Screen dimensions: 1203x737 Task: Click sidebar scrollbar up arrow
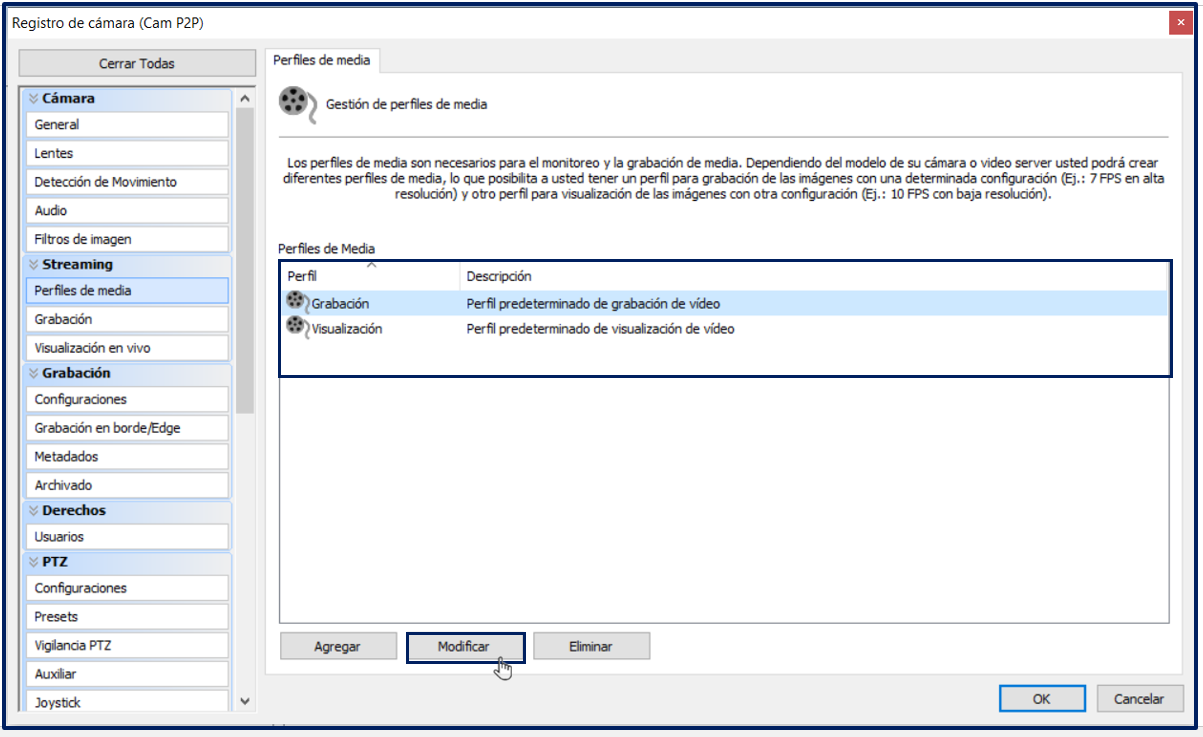(x=245, y=98)
